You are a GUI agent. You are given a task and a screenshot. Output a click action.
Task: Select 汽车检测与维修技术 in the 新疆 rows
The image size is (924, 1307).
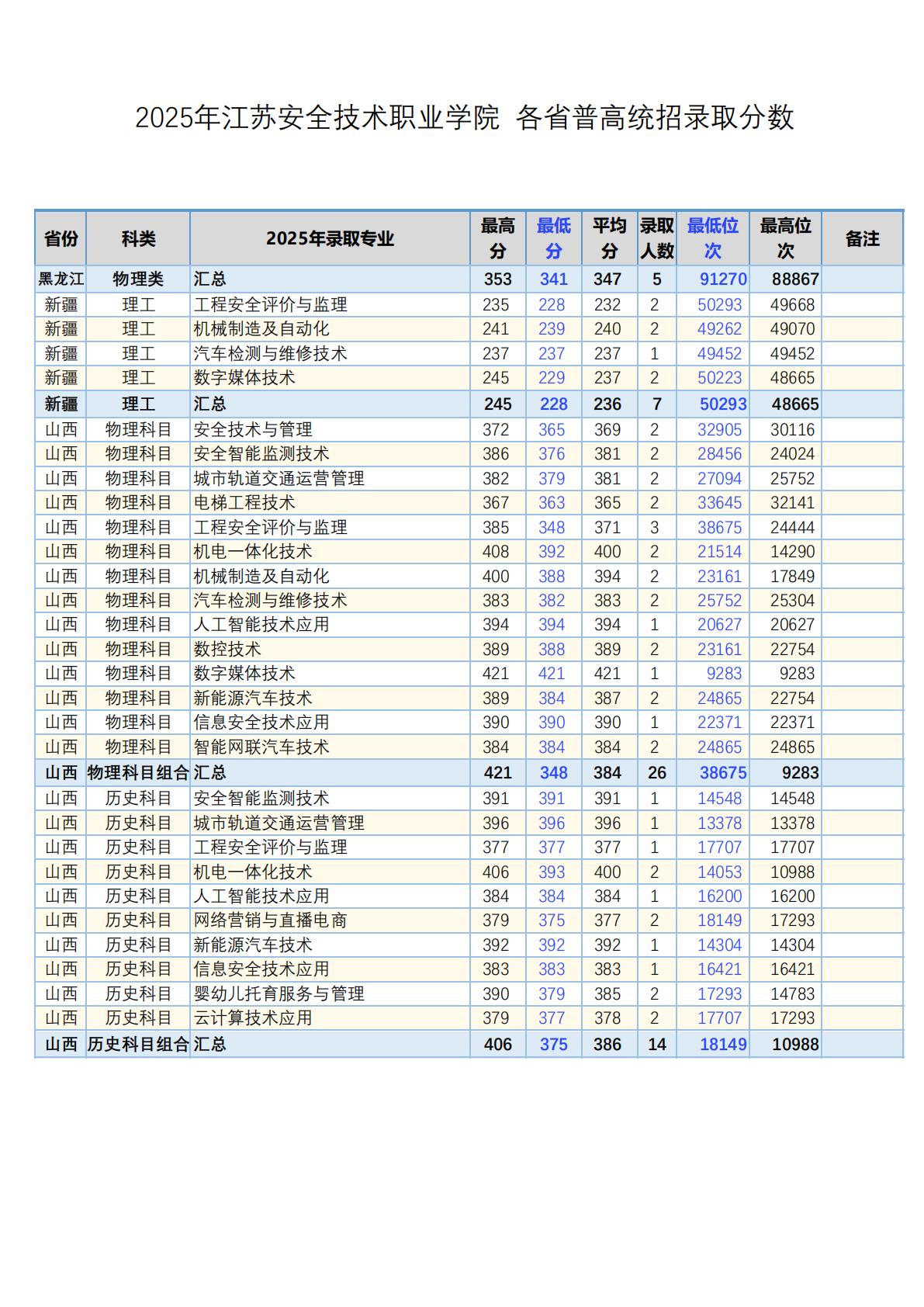tap(270, 354)
